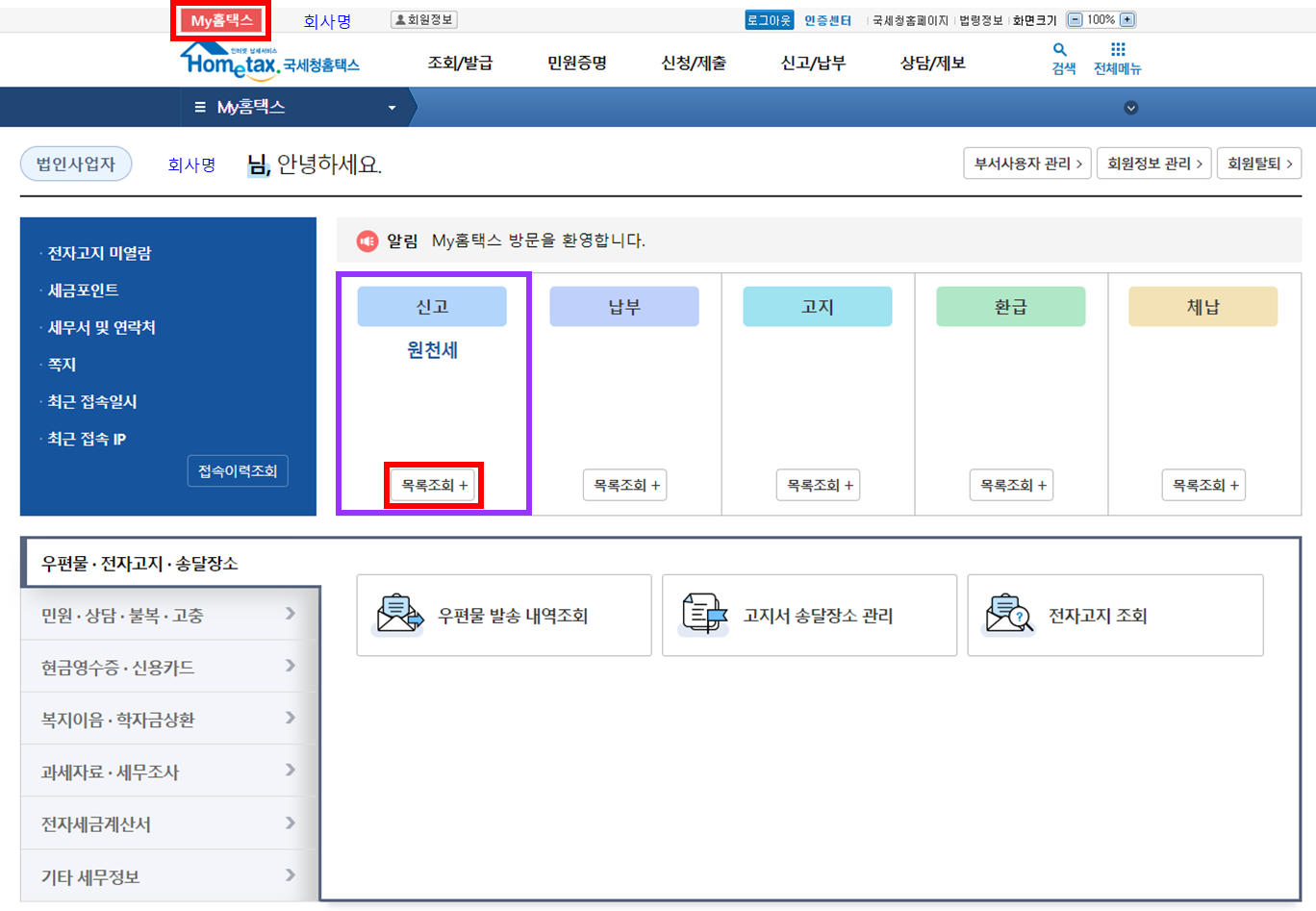Click 부서사용자 관리 button

click(1027, 164)
